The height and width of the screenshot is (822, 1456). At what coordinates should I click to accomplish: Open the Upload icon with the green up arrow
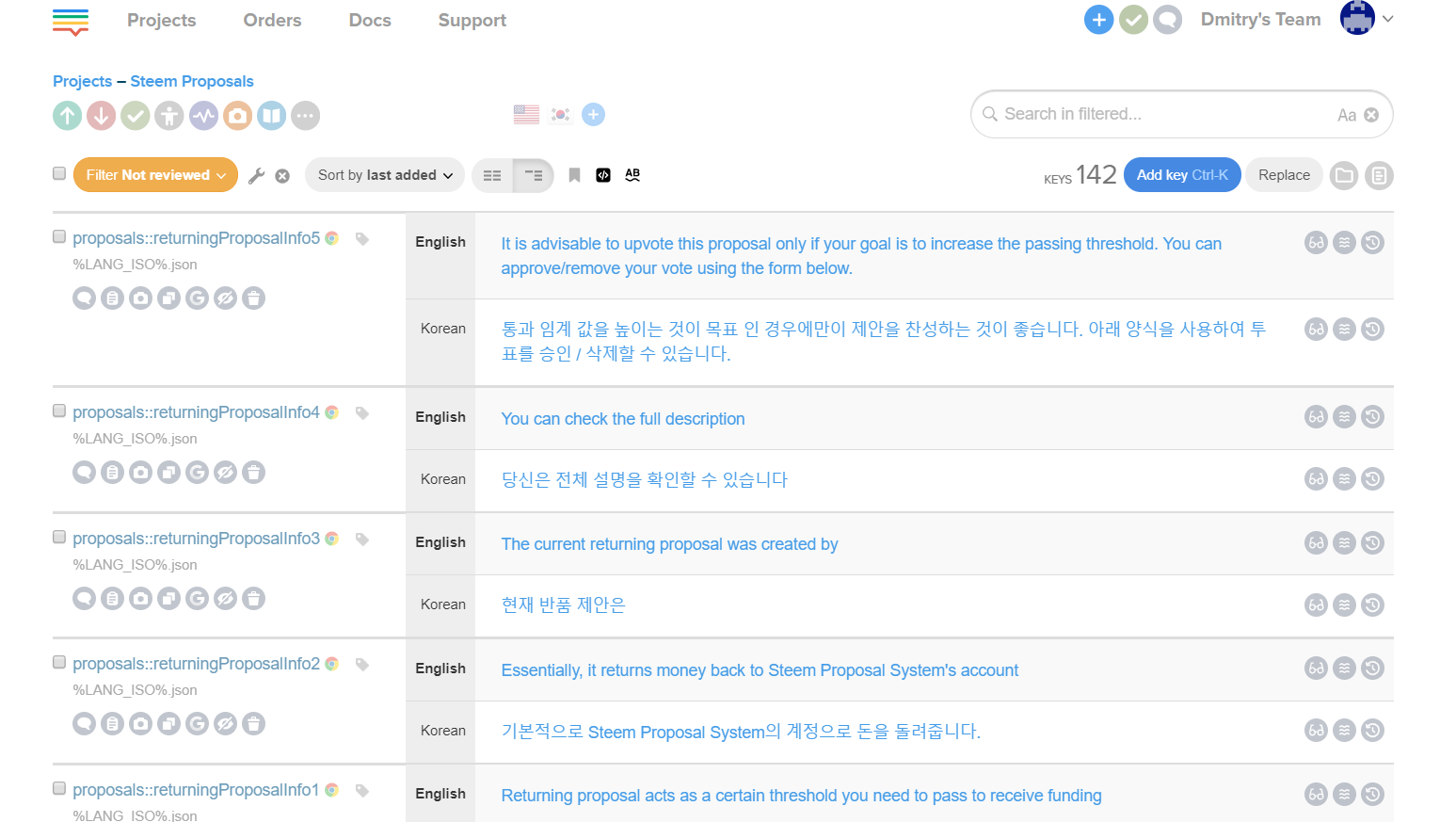pos(67,116)
